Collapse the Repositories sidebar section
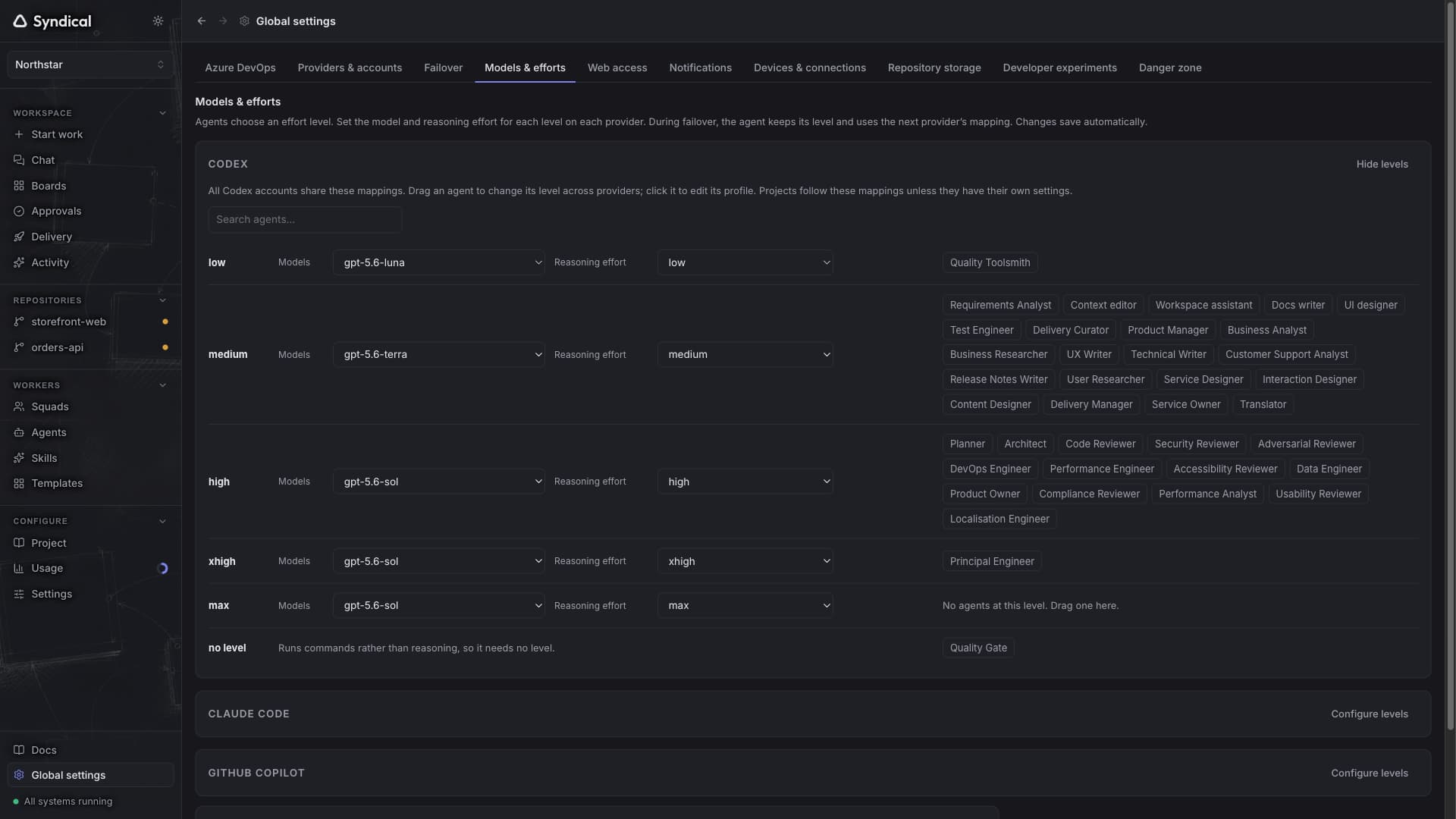The height and width of the screenshot is (819, 1456). [162, 300]
